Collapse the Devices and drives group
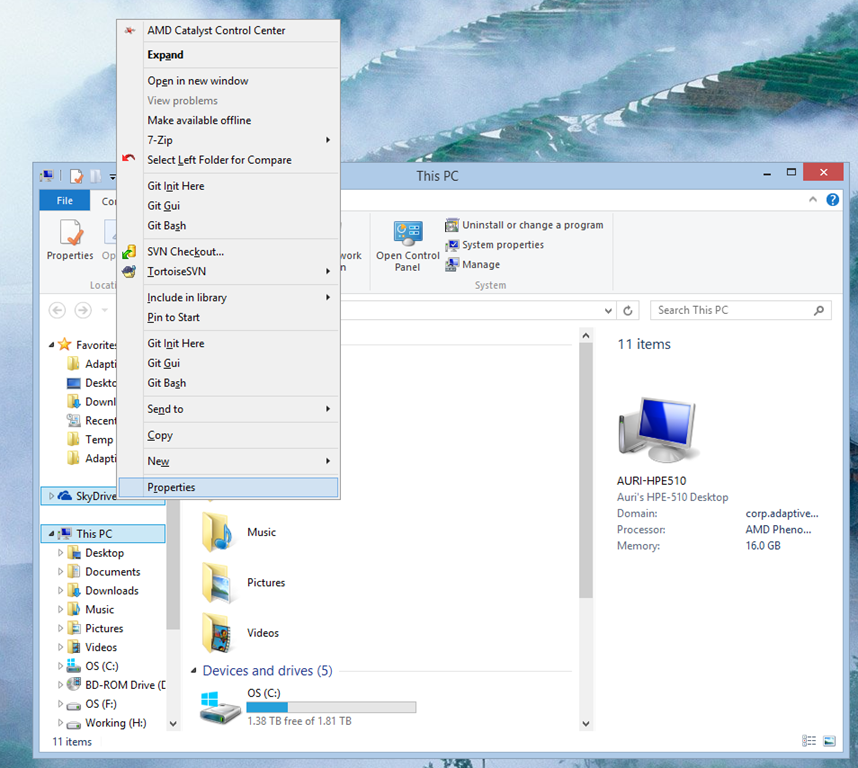Image resolution: width=858 pixels, height=768 pixels. tap(194, 671)
